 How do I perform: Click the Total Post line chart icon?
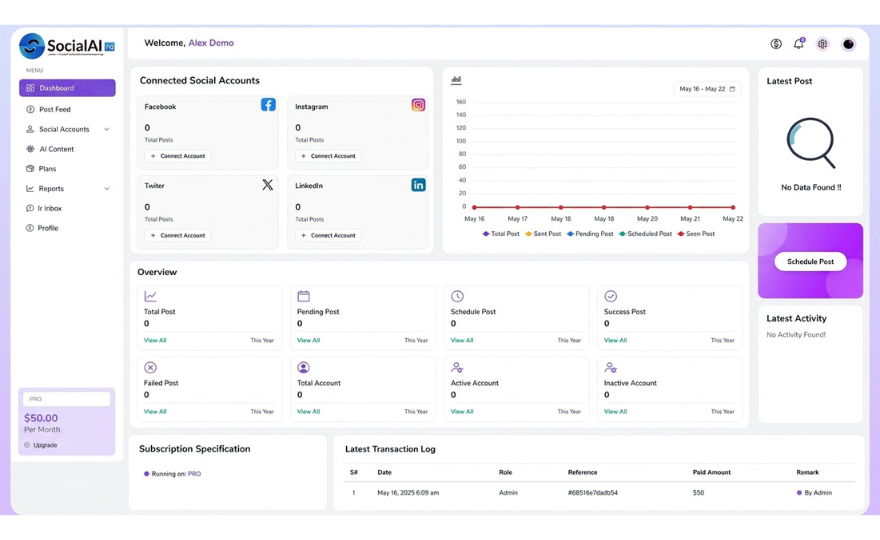coord(150,296)
